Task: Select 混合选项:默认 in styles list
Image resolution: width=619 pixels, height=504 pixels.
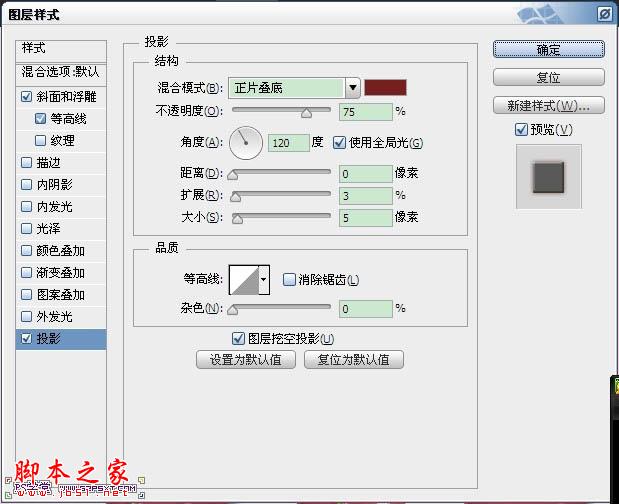Action: pyautogui.click(x=61, y=72)
